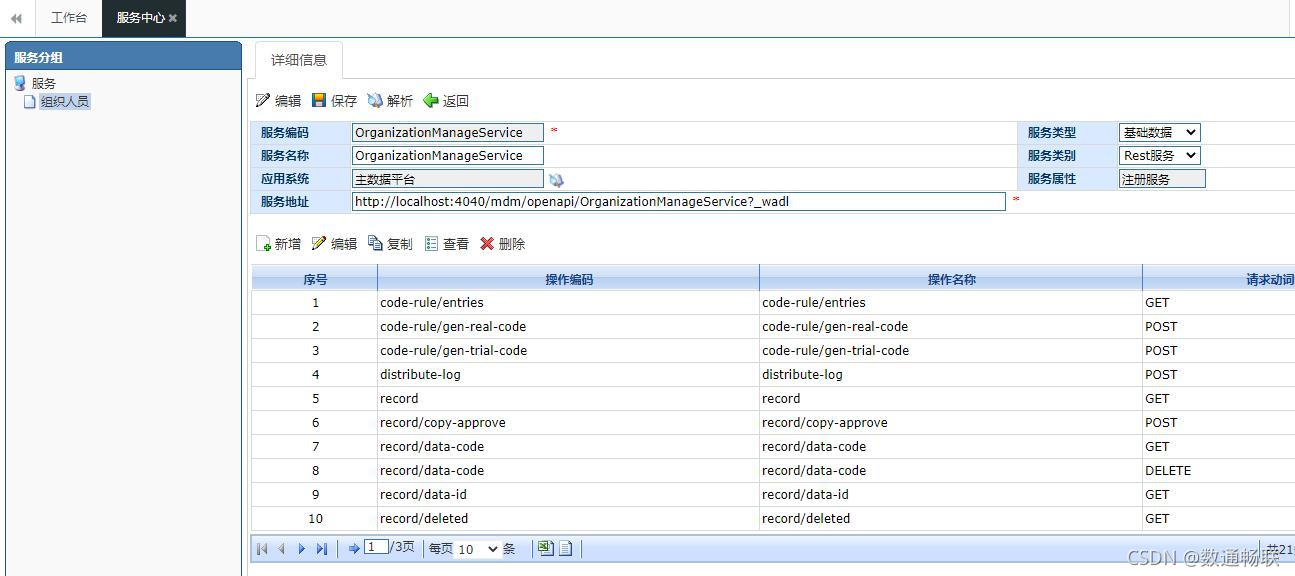Click row number 10 cell

point(315,519)
